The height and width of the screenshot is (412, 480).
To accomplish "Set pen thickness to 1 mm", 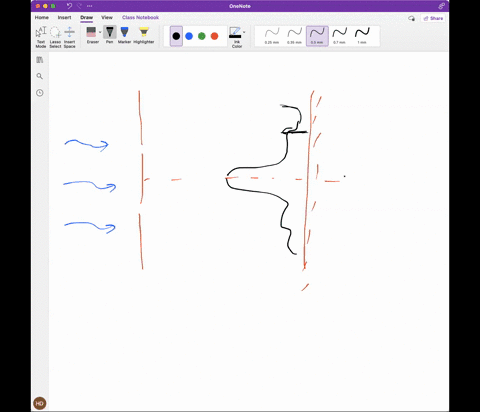I will pyautogui.click(x=362, y=36).
